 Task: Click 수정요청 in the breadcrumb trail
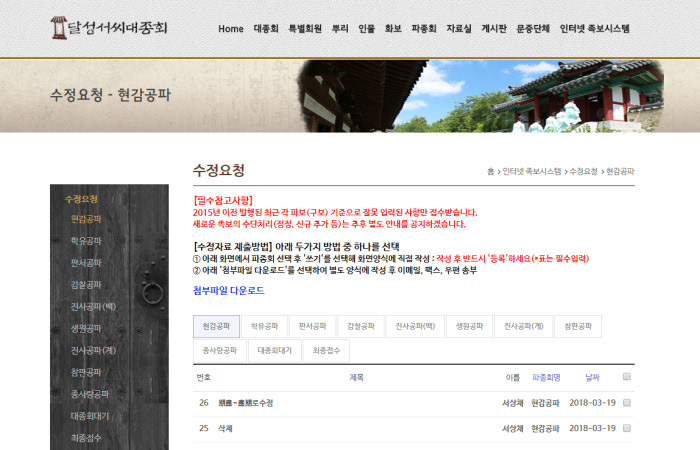coord(584,172)
